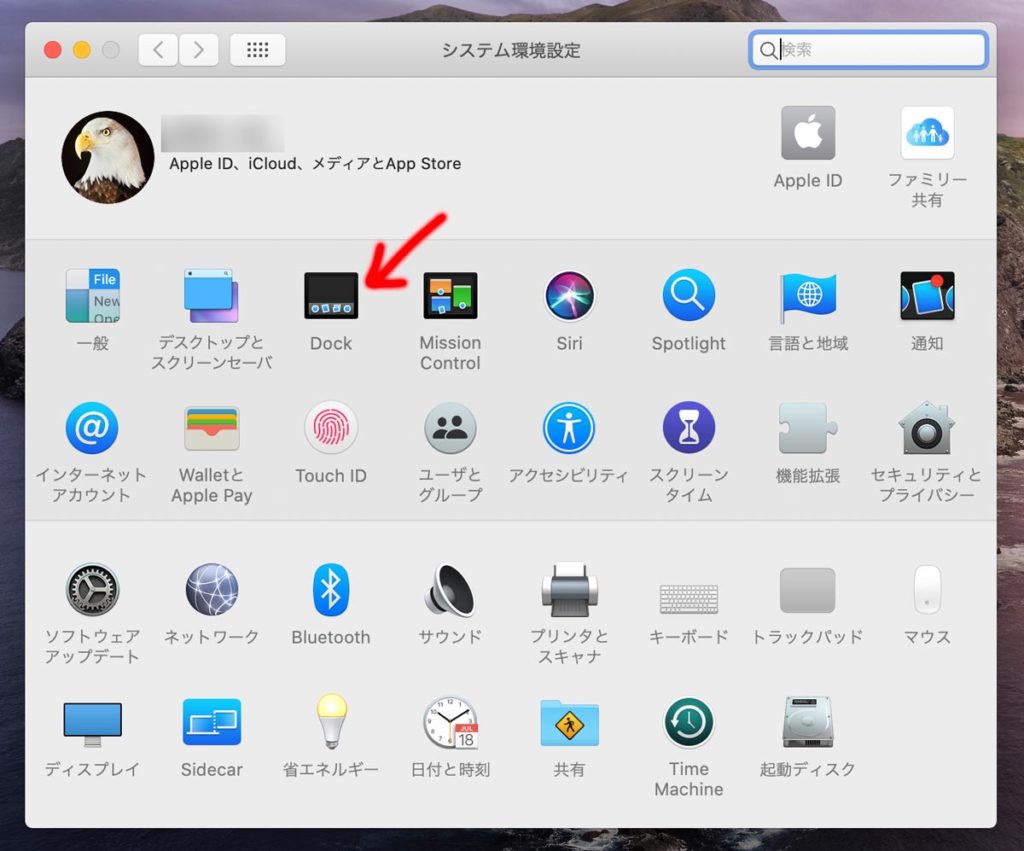
Task: Open ファミリー共有 (Family Sharing) icon
Action: coord(927,133)
